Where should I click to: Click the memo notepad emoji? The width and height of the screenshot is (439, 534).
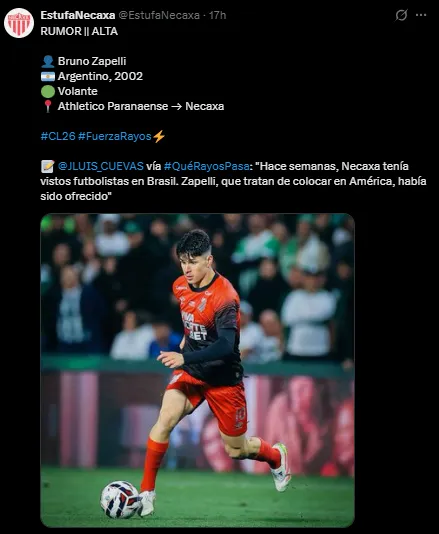click(x=48, y=167)
